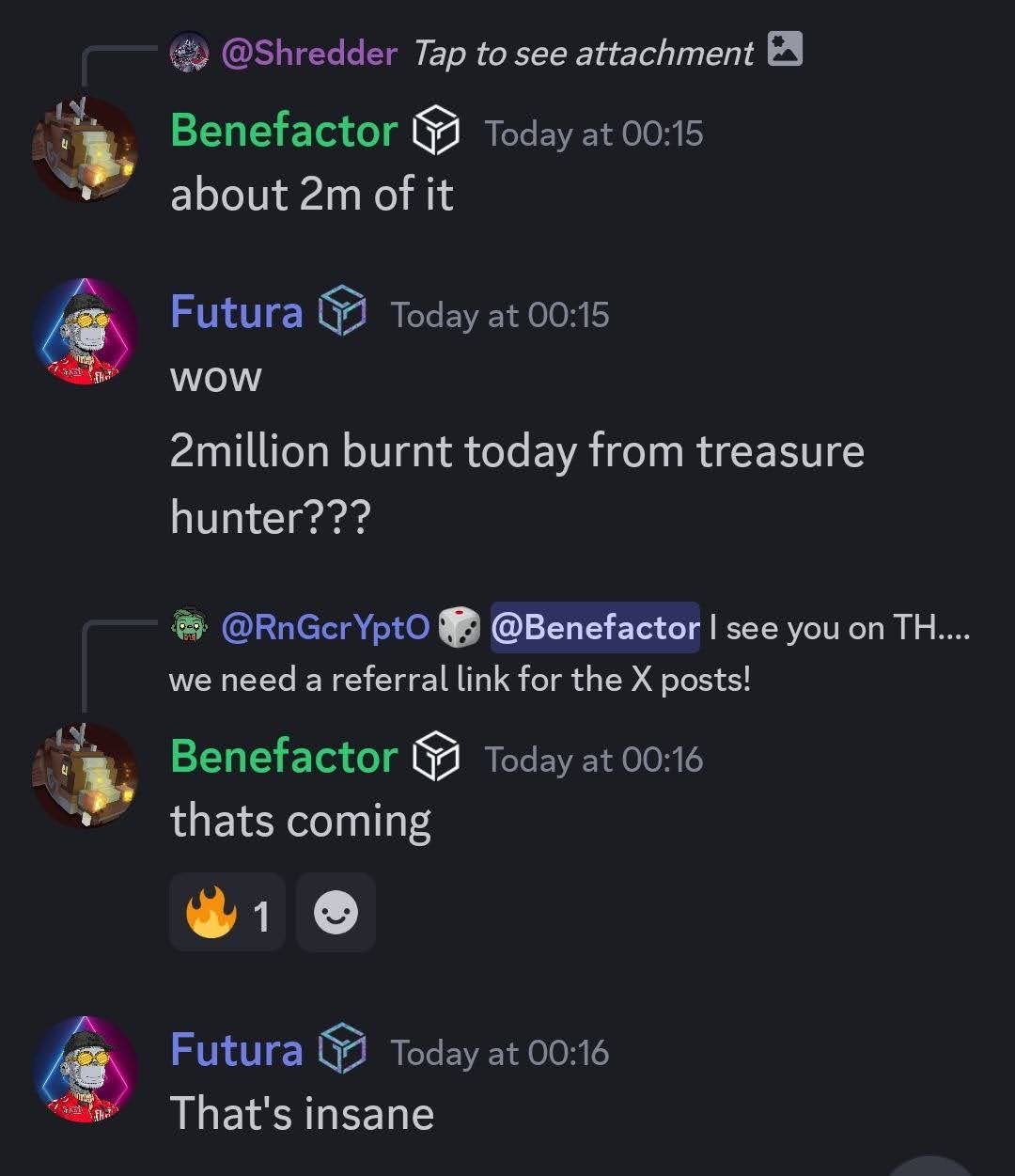Select the message "2million burnt today from treasure hunter???"
This screenshot has height=1176, width=1015.
point(517,483)
